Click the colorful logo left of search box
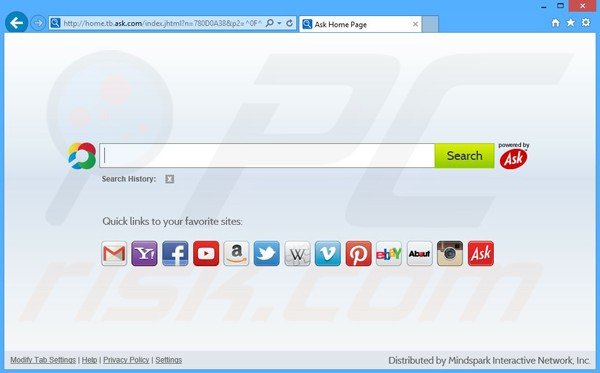This screenshot has width=600, height=373. coord(82,156)
